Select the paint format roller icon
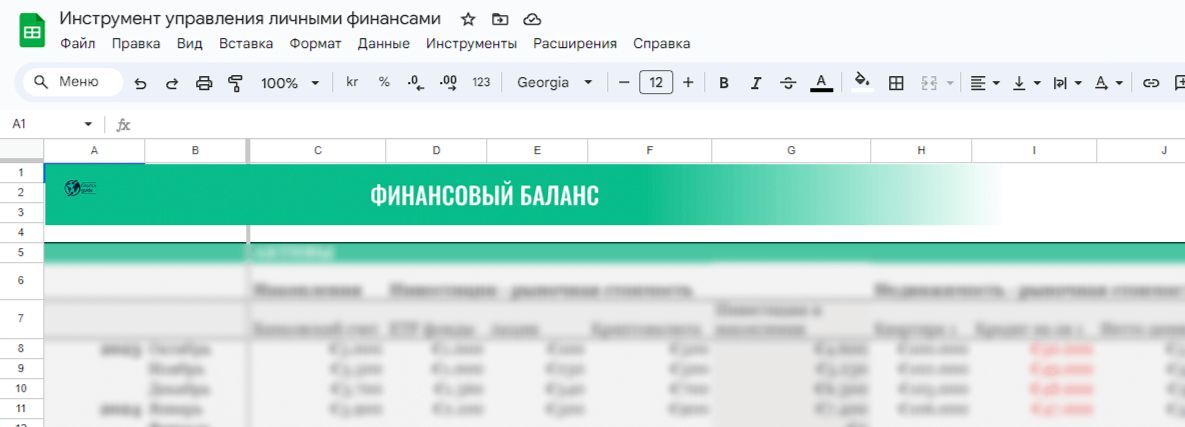Screen dimensions: 1185x427 (236, 83)
